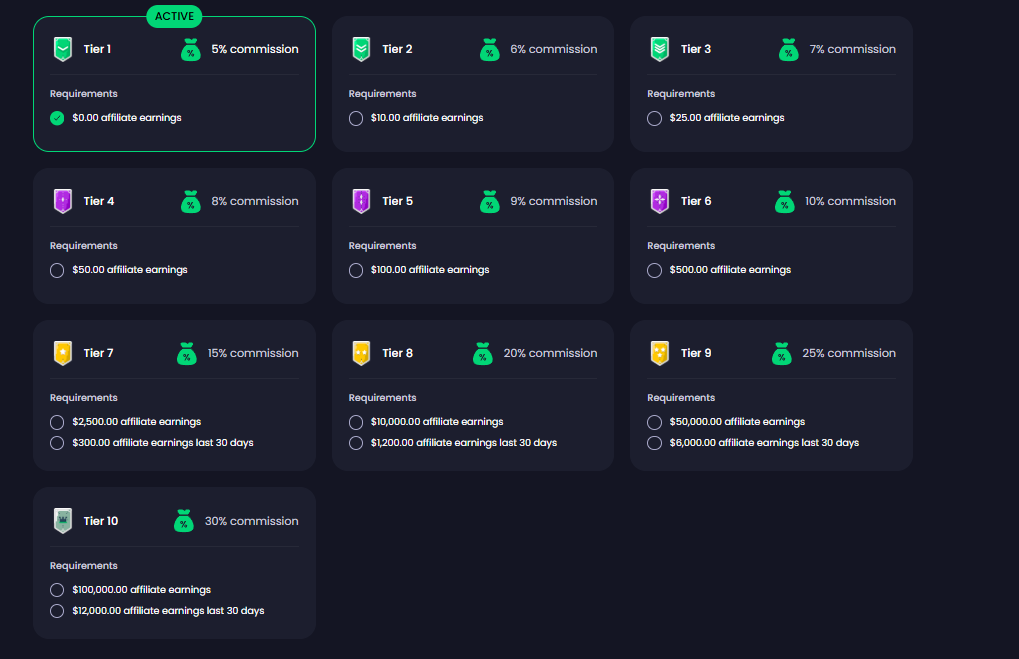1019x659 pixels.
Task: Click the 'Tier 7' title text
Action: click(99, 354)
